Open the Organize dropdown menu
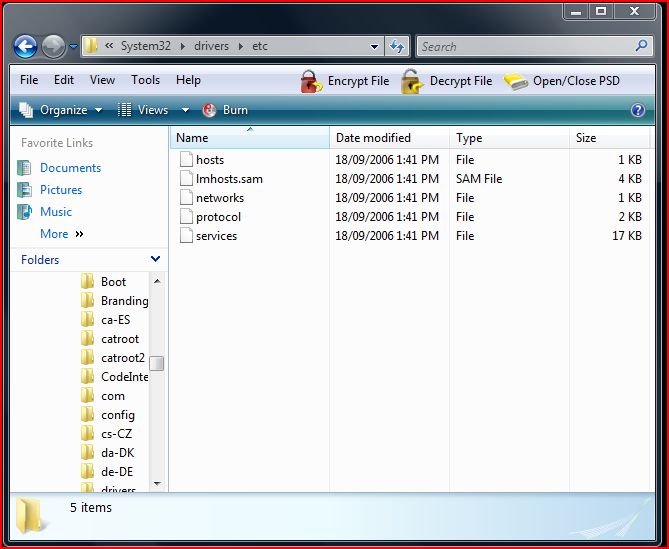669x549 pixels. coord(61,110)
